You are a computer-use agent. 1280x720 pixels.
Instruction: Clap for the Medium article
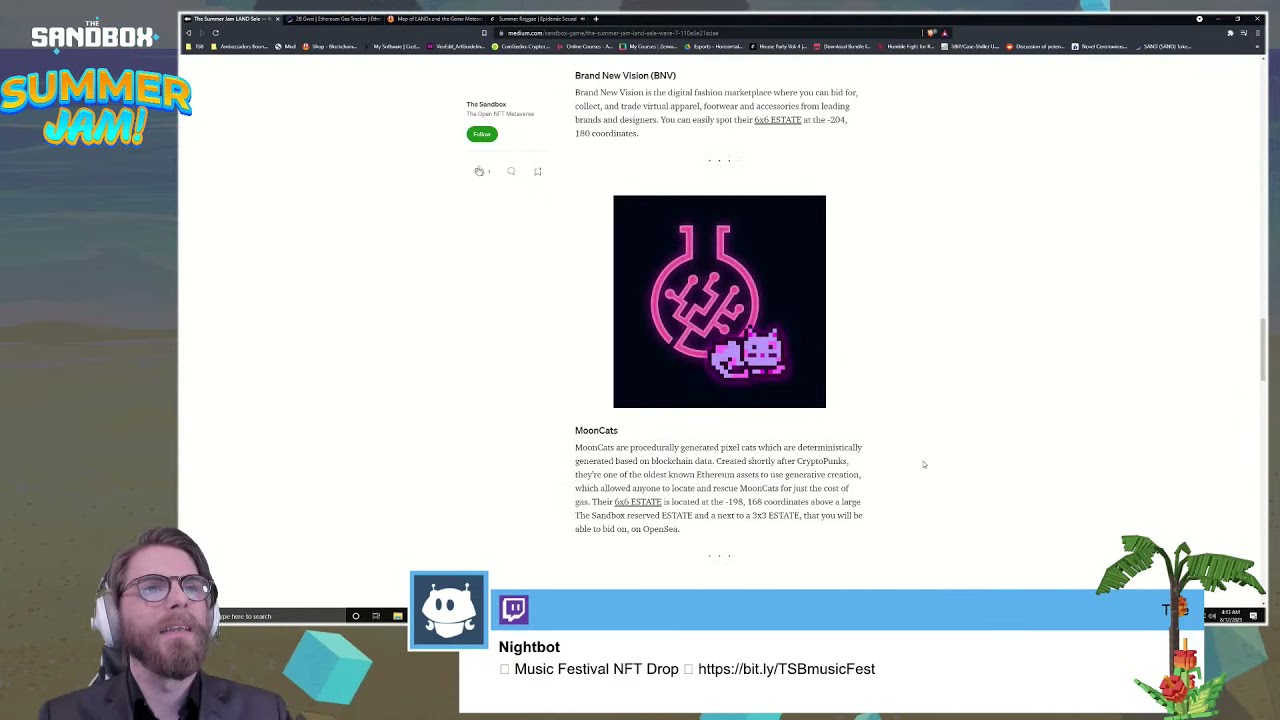[x=479, y=171]
